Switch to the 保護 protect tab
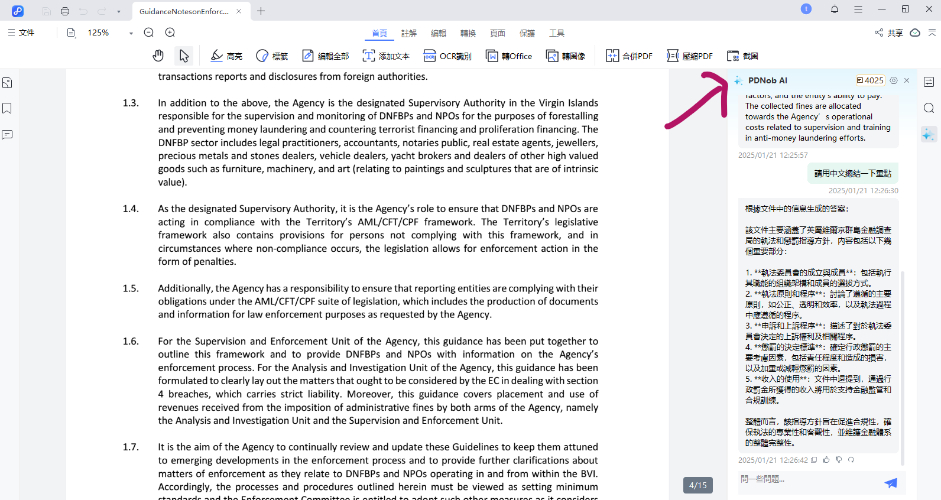Screen dimensions: 941x500 point(527,33)
